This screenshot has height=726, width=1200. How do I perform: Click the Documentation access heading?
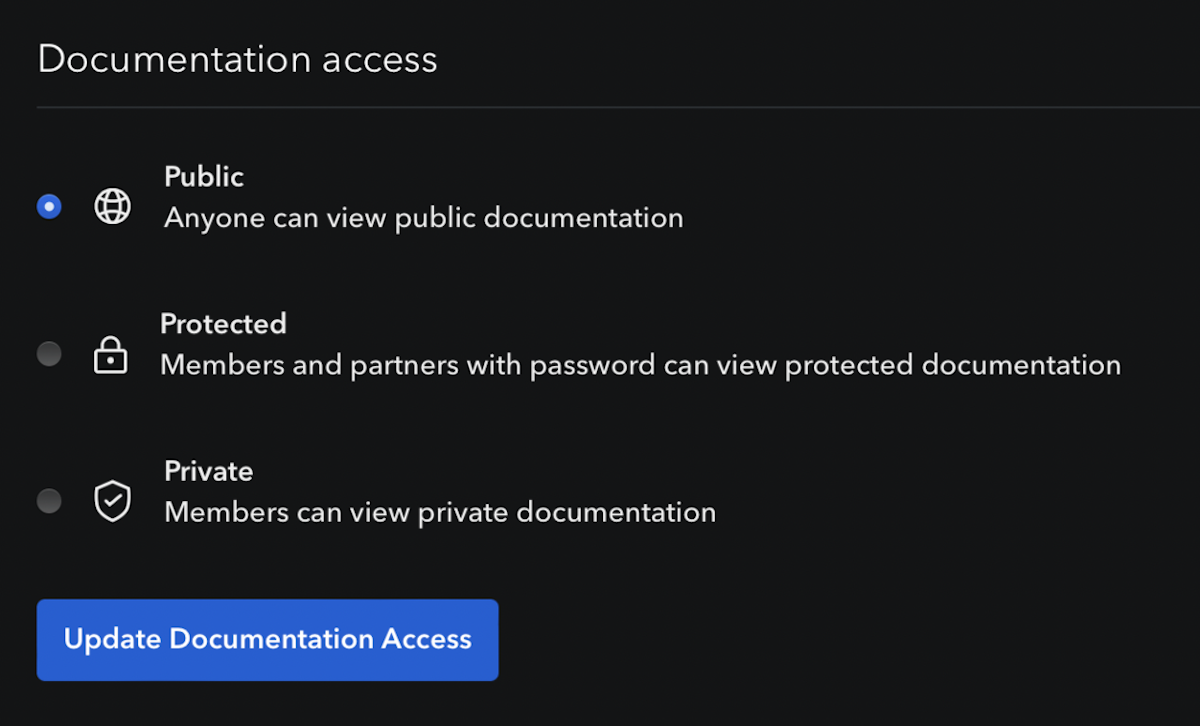[x=237, y=59]
